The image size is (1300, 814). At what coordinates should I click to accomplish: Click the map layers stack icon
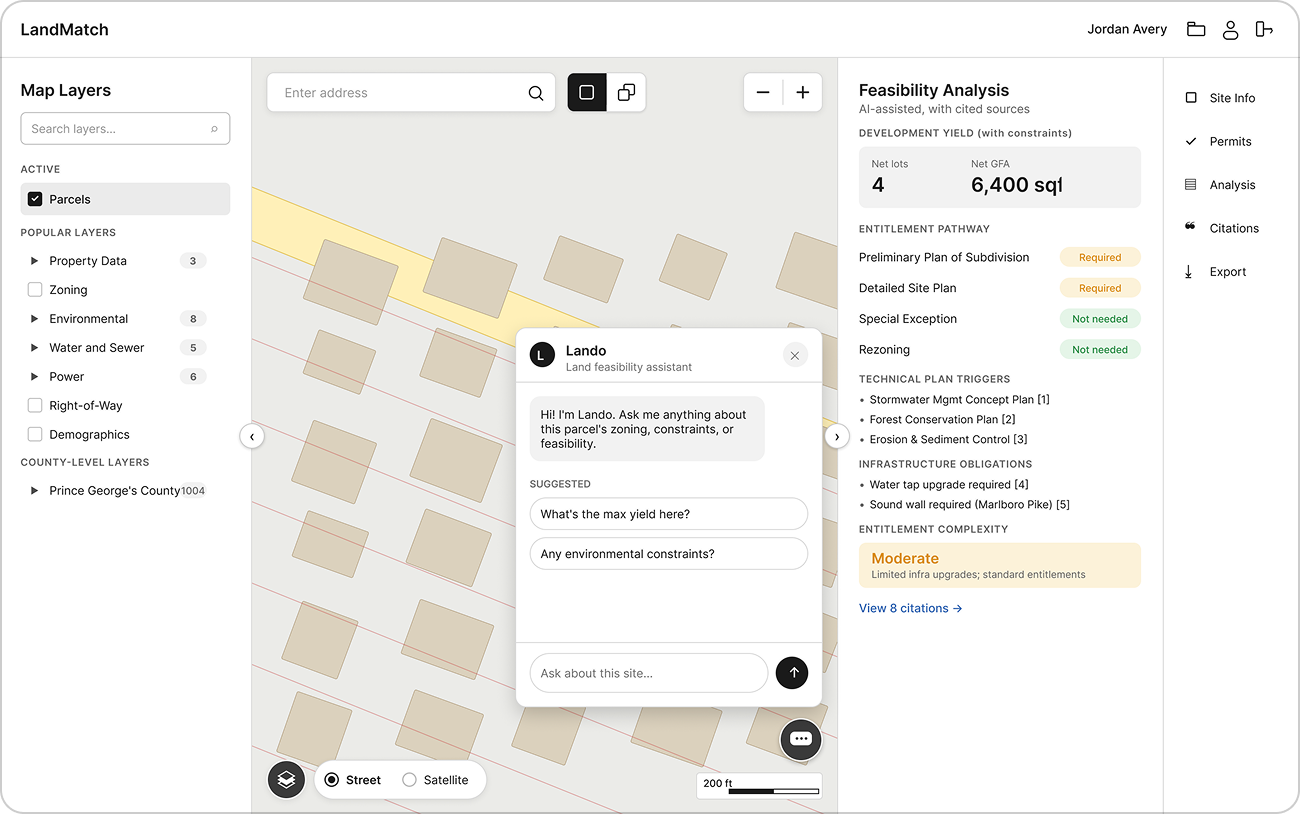(x=286, y=779)
